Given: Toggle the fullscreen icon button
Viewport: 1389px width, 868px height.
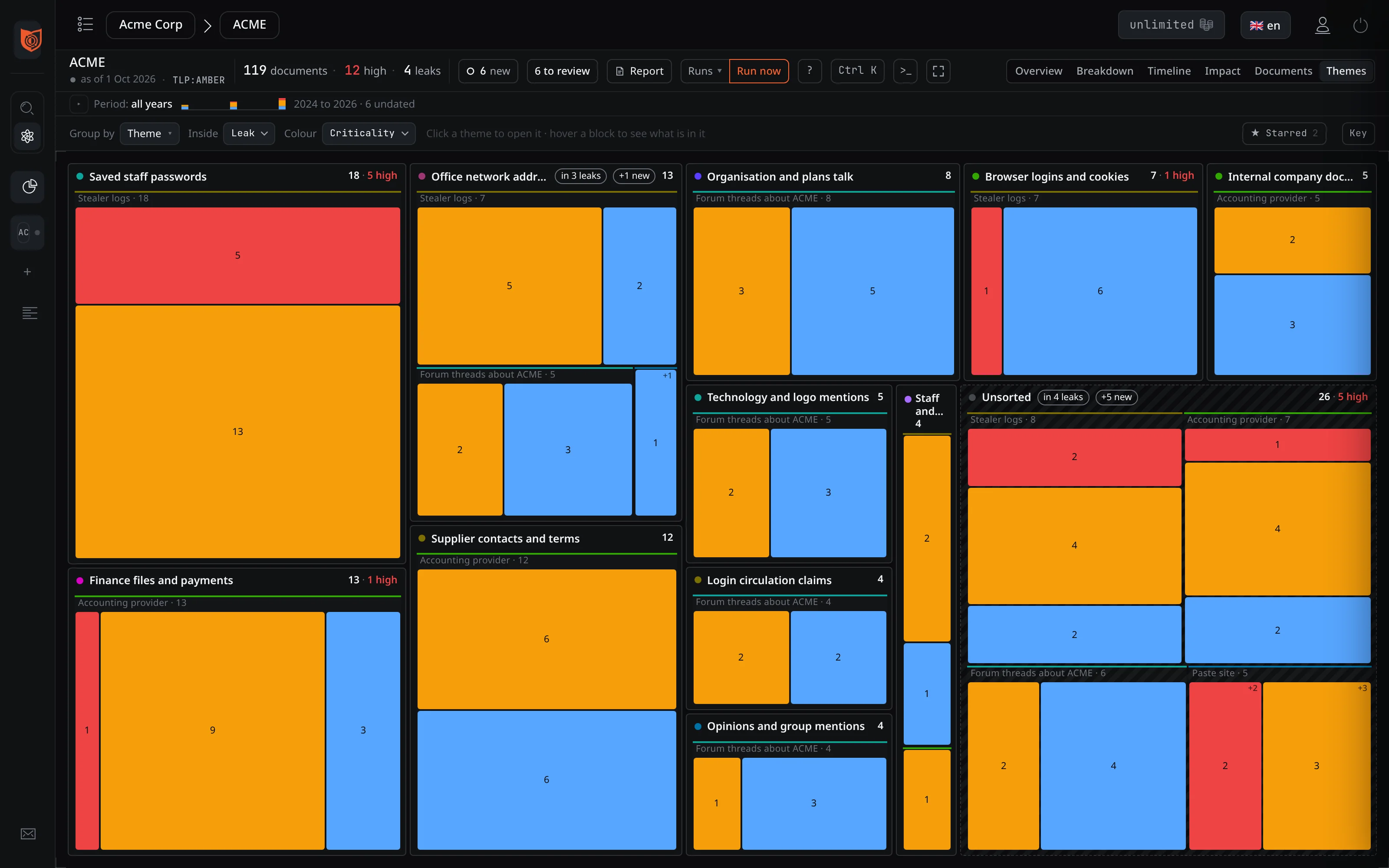Looking at the screenshot, I should (938, 71).
